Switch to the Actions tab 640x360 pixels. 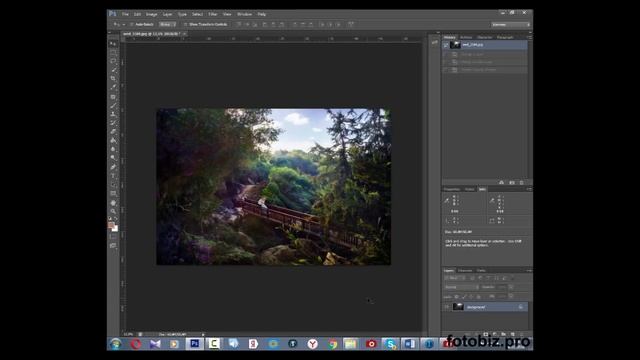[466, 37]
